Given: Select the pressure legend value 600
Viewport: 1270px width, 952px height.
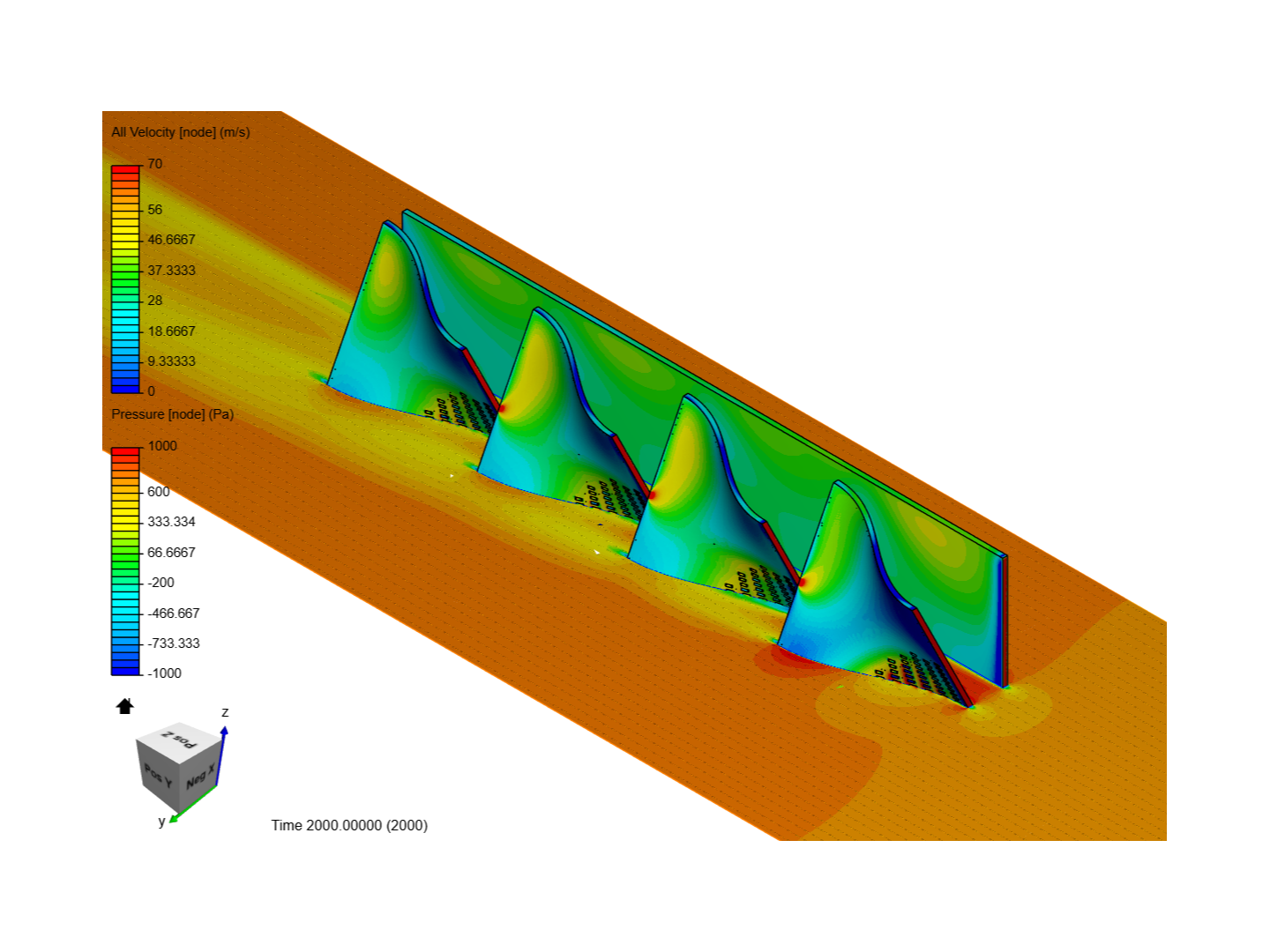Looking at the screenshot, I should [x=159, y=492].
